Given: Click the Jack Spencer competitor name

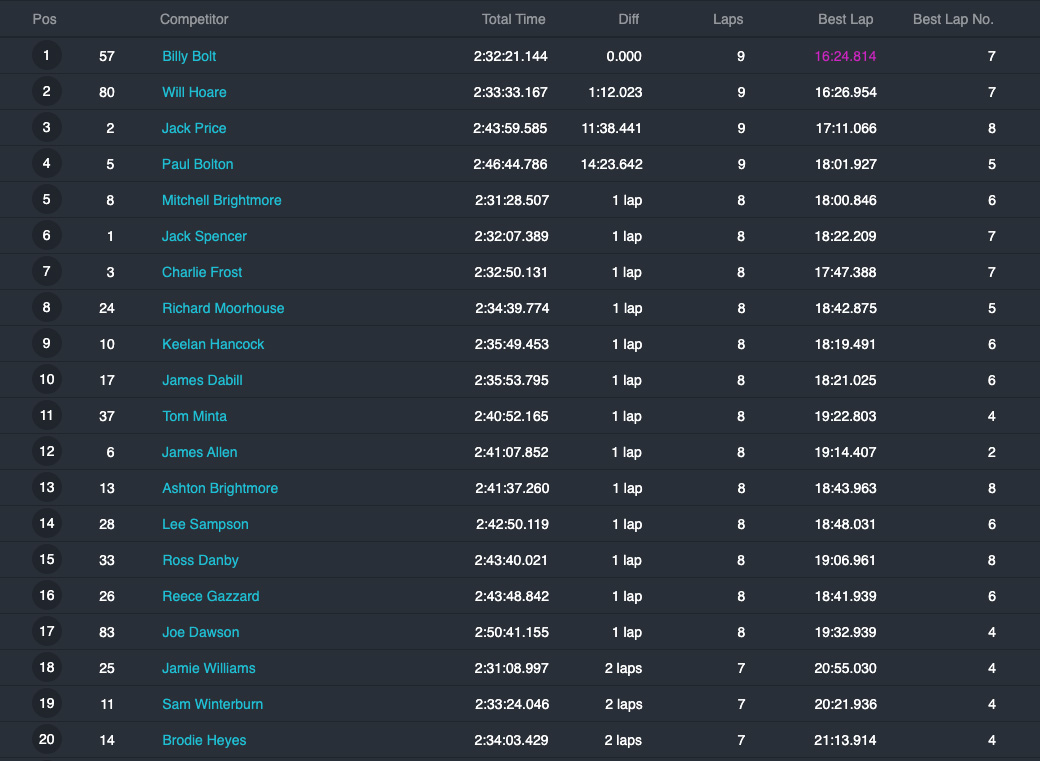Looking at the screenshot, I should tap(204, 236).
